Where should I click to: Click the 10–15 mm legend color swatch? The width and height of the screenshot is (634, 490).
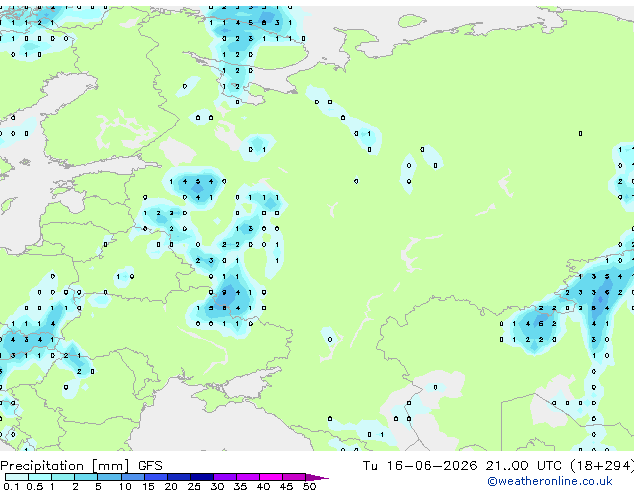(132, 477)
